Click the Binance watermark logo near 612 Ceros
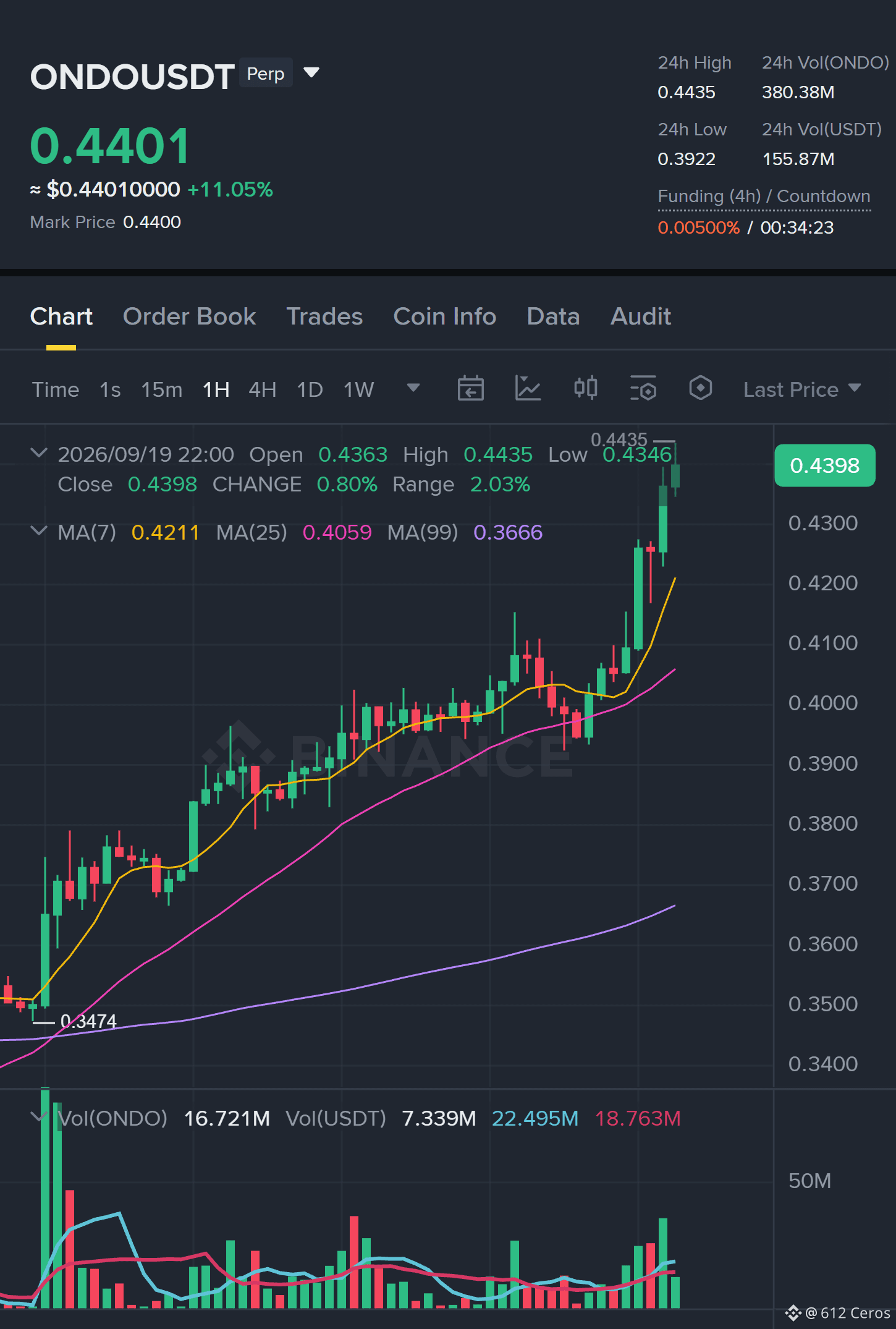The image size is (896, 1329). 793,1312
